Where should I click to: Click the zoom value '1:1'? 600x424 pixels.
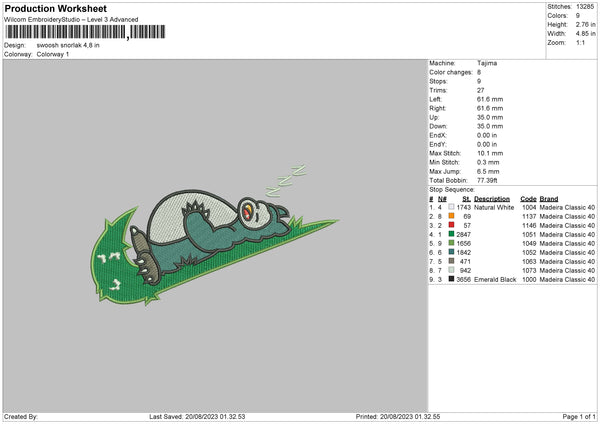coord(580,43)
